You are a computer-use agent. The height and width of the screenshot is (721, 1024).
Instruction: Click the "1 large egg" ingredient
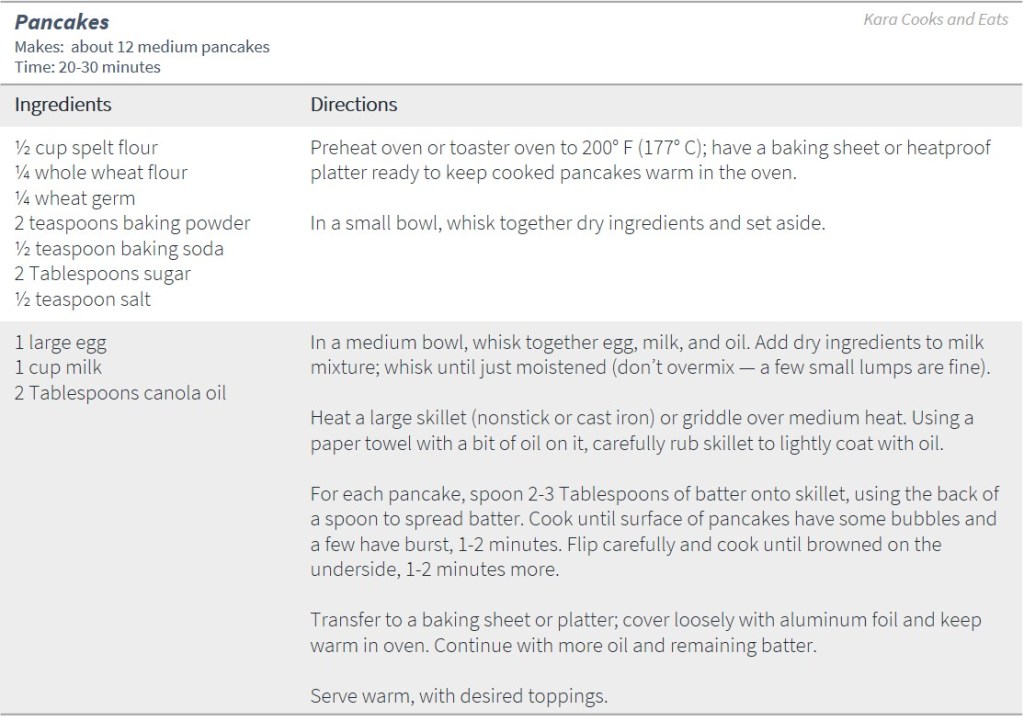tap(60, 343)
